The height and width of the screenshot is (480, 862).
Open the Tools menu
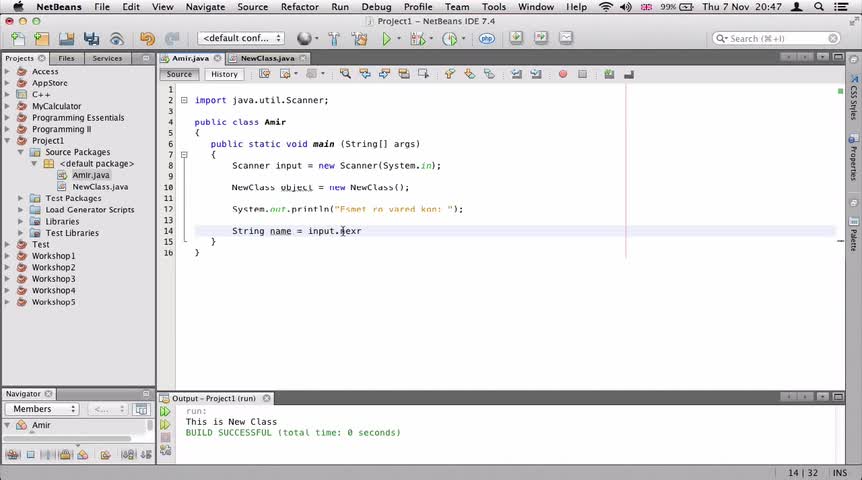[x=494, y=7]
